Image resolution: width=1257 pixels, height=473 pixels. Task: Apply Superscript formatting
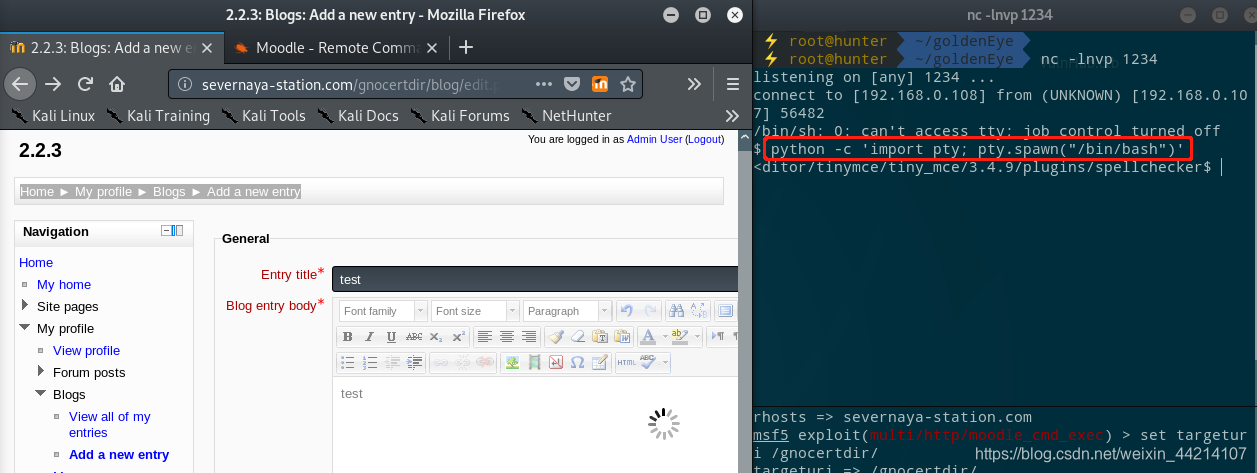(x=458, y=337)
